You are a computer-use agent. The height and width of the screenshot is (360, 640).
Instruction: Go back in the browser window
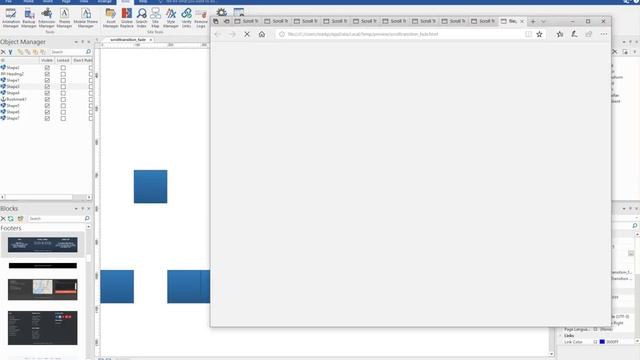coord(218,34)
